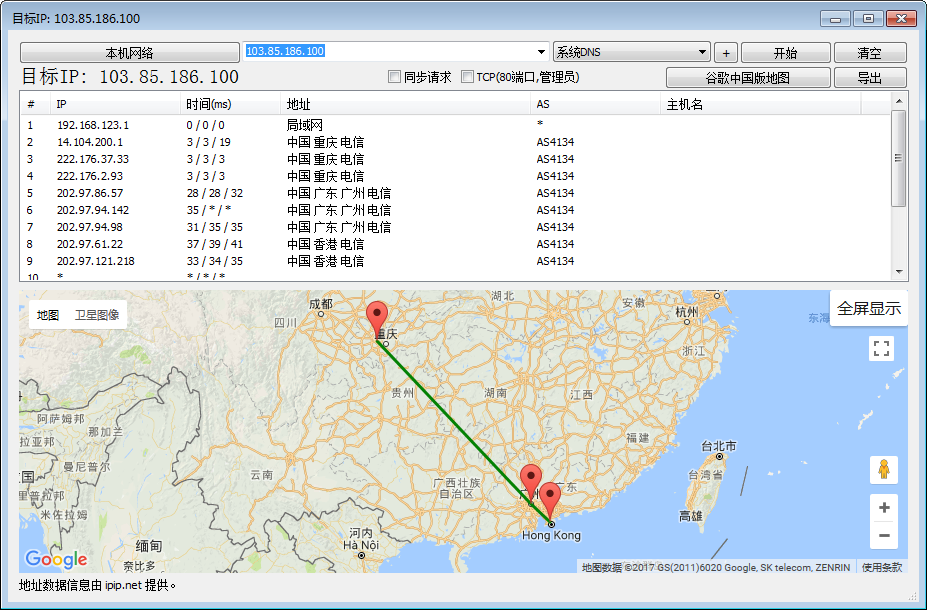Open the 使用条款 link
Viewport: 927px width, 610px height.
pos(881,567)
